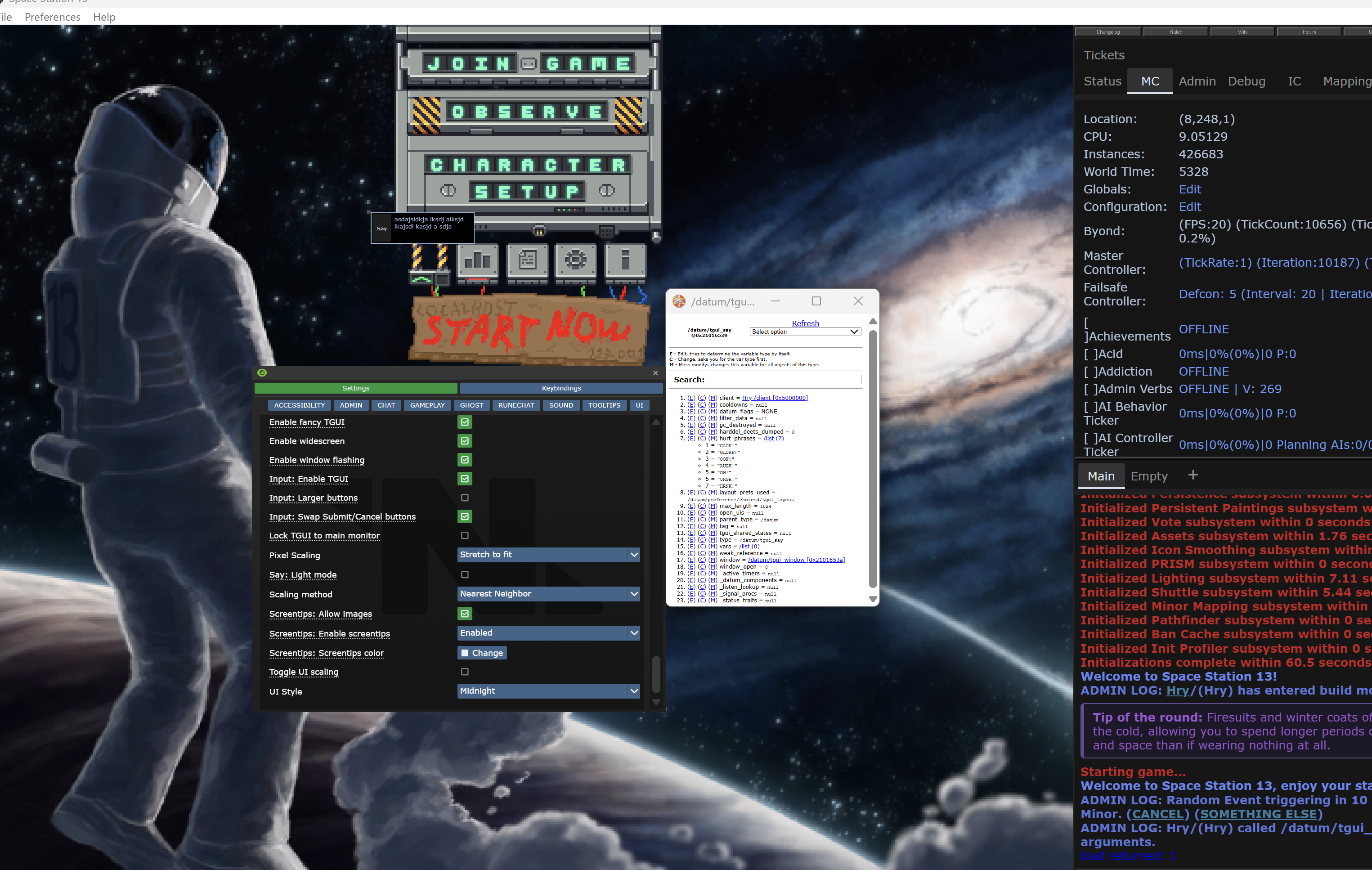The image size is (1372, 870).
Task: Click the SOMETHING ELSE link in log
Action: pos(1258,814)
